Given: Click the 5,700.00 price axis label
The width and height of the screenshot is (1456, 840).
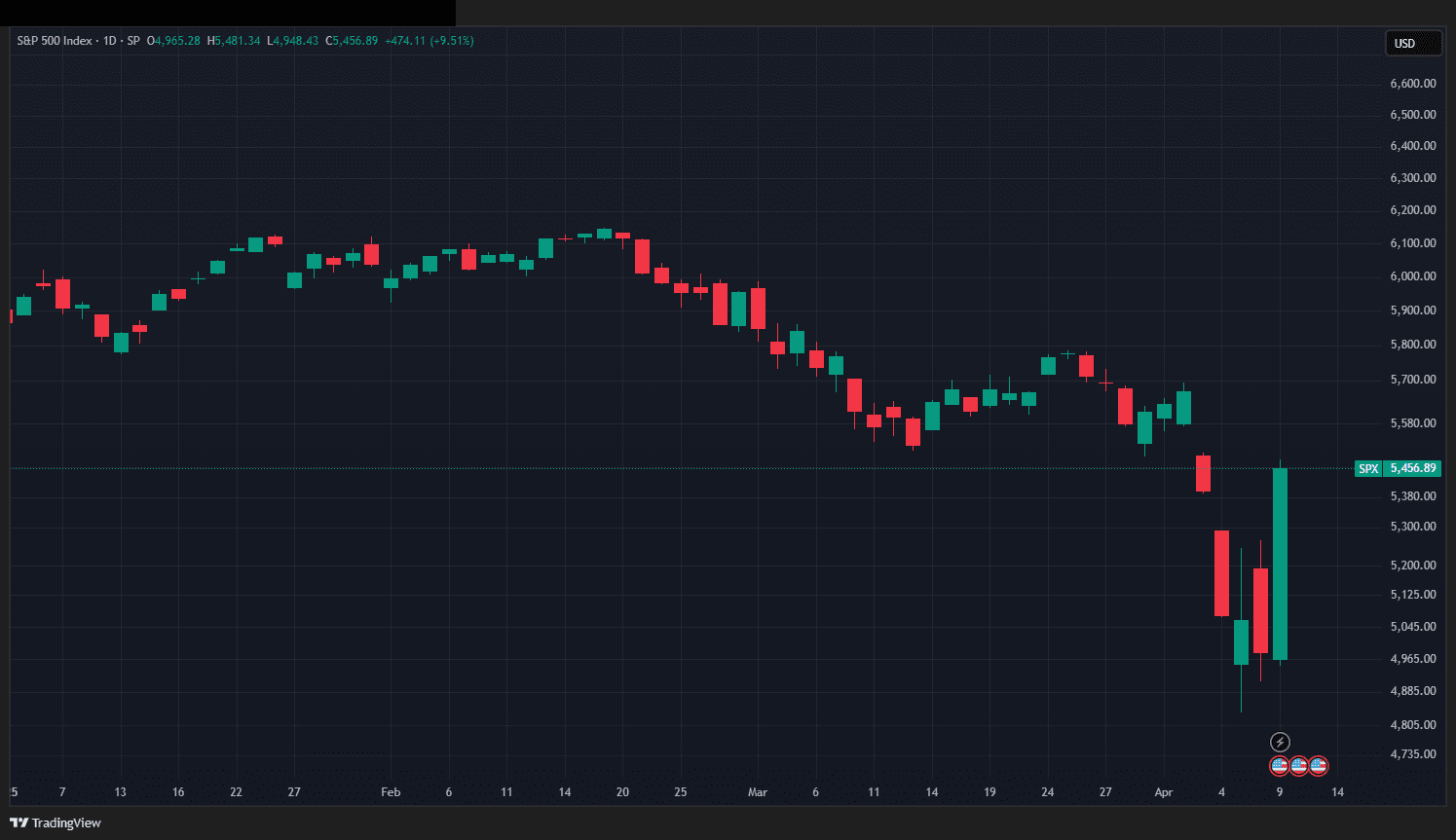Looking at the screenshot, I should [1413, 380].
